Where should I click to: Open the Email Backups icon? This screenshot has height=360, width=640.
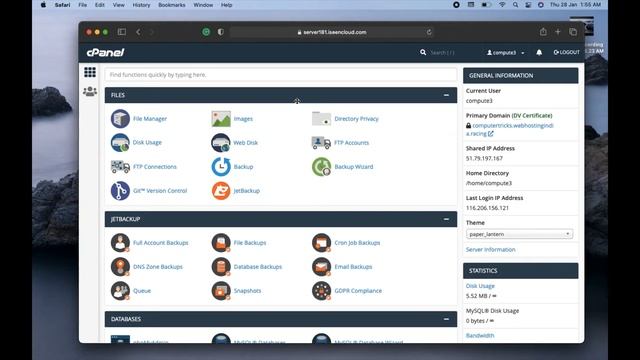coord(321,267)
